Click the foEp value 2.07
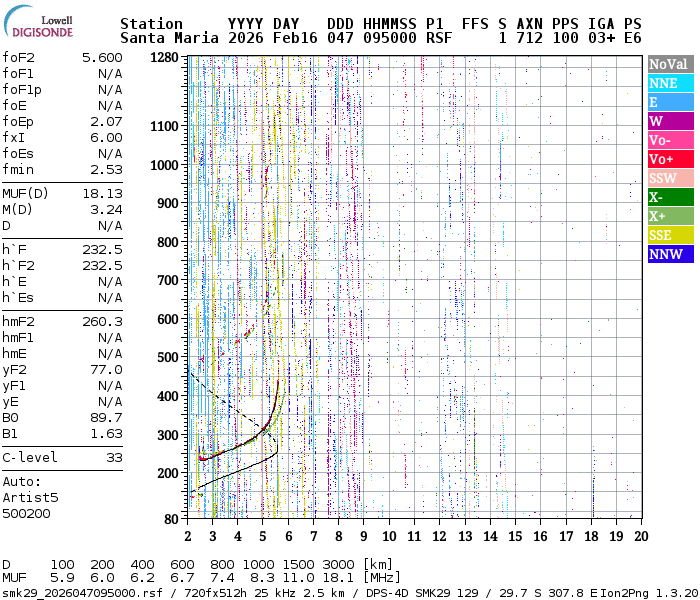 [x=106, y=121]
